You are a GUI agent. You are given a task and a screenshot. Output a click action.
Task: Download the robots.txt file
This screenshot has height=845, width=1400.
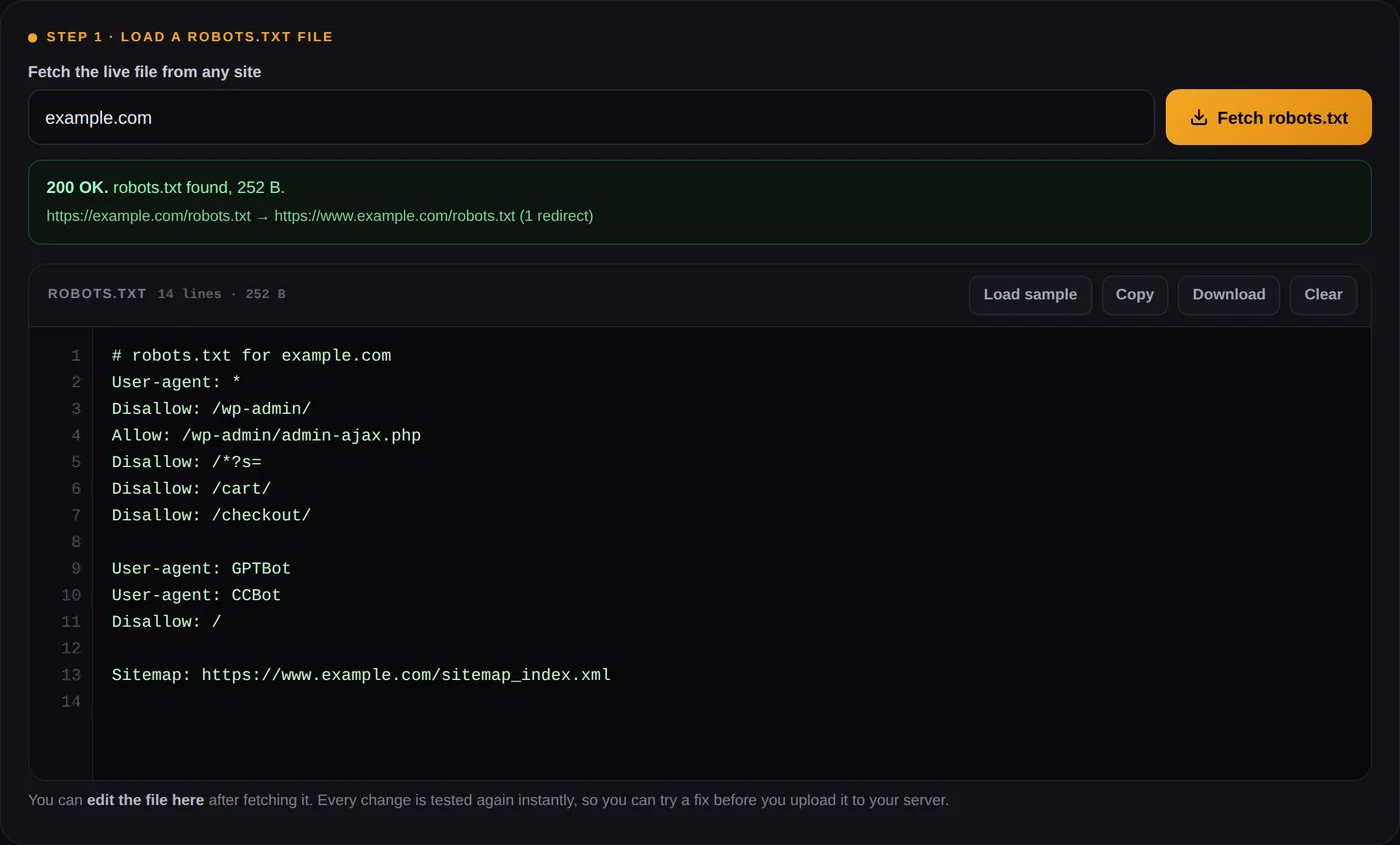point(1228,295)
